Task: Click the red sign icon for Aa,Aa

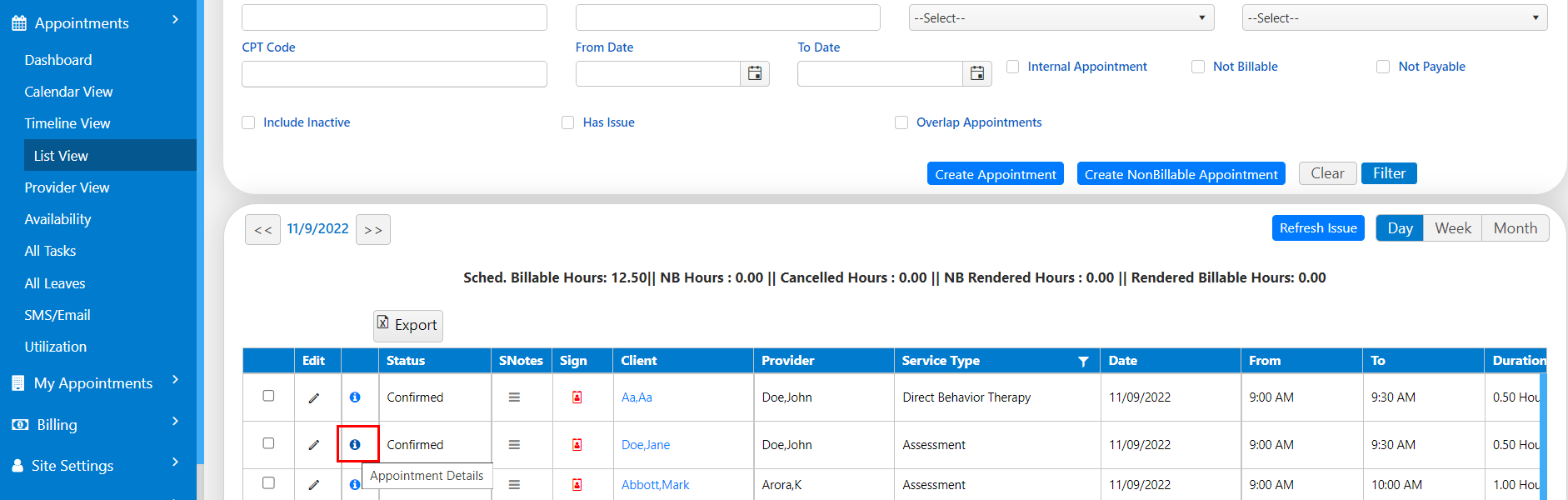Action: 577,397
